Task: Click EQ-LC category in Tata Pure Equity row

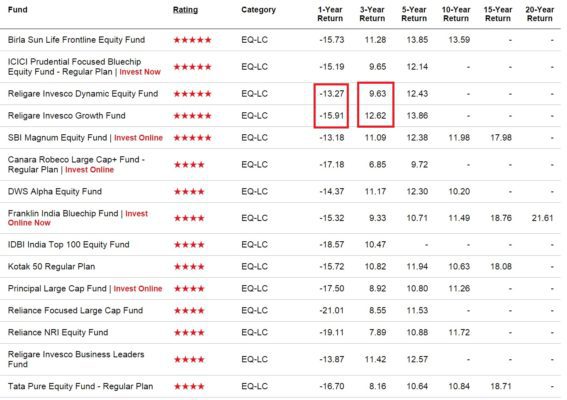Action: pos(255,386)
